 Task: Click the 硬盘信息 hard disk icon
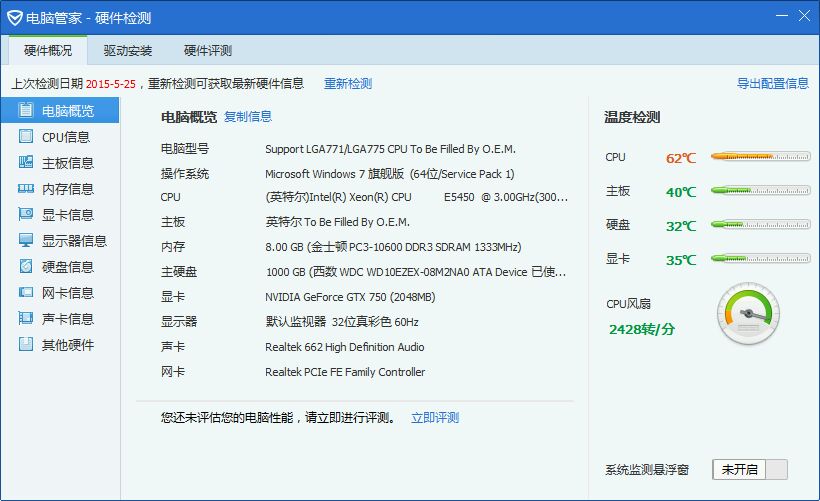click(26, 266)
